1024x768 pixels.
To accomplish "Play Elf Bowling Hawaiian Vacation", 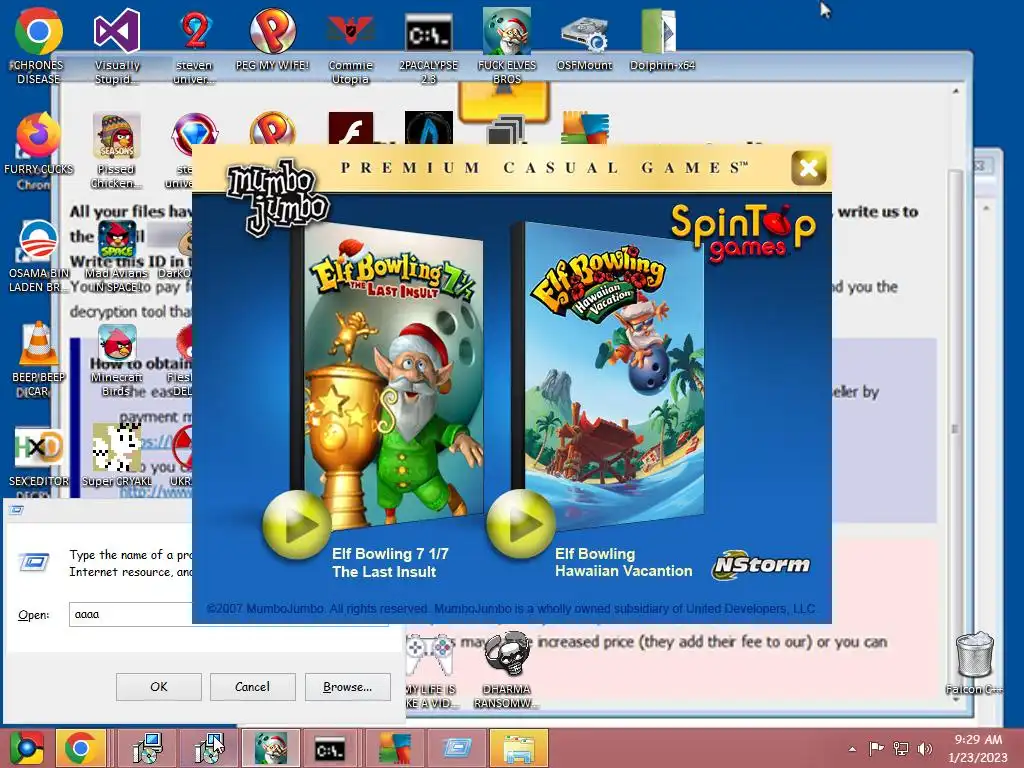I will 521,524.
